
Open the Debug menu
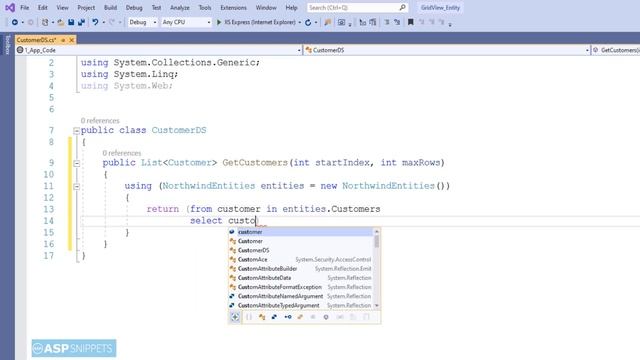coord(134,8)
